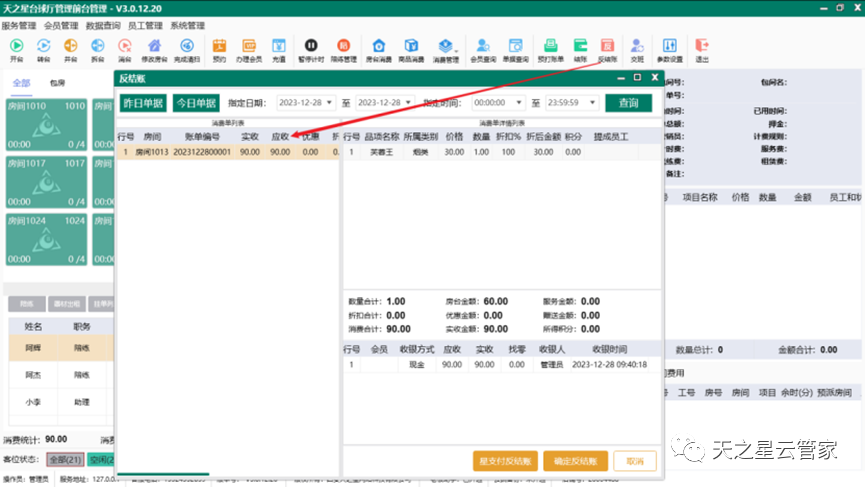Click the 确定反结账 confirm button

click(x=575, y=461)
